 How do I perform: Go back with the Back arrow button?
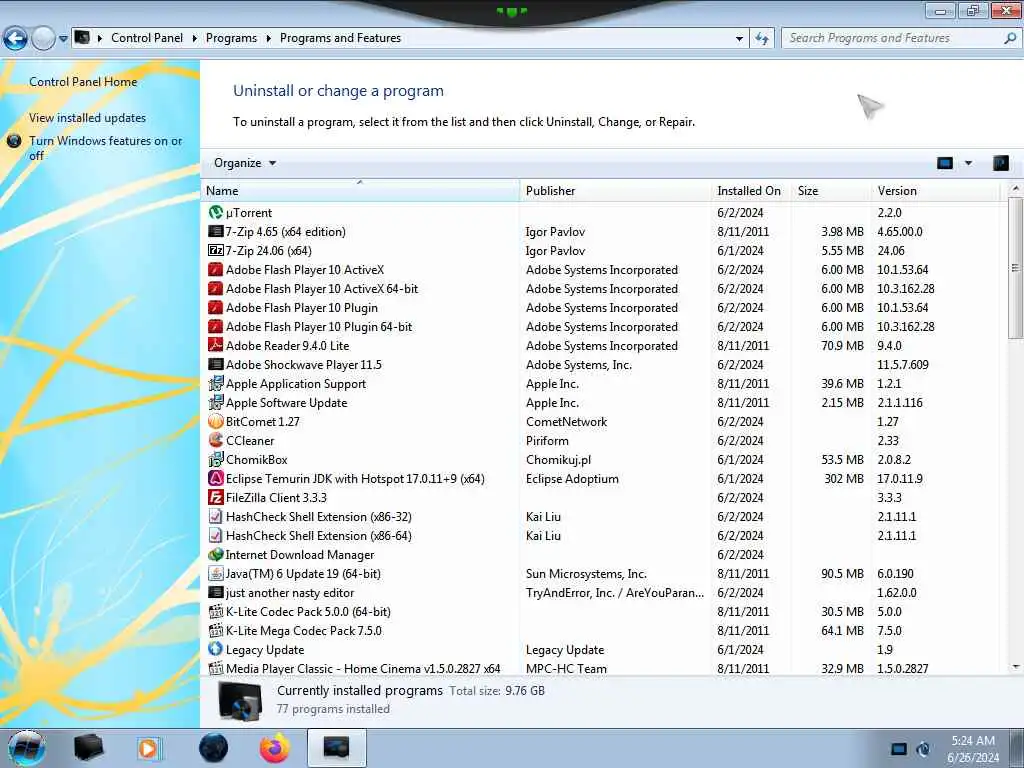(15, 39)
